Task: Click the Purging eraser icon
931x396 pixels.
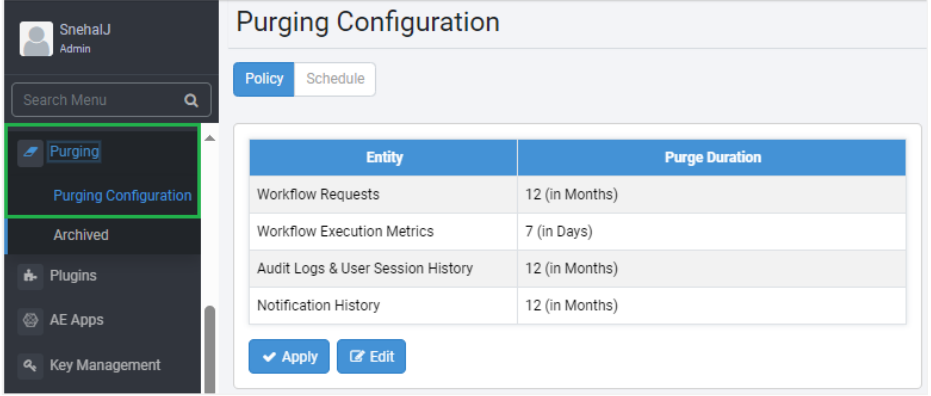Action: tap(30, 153)
